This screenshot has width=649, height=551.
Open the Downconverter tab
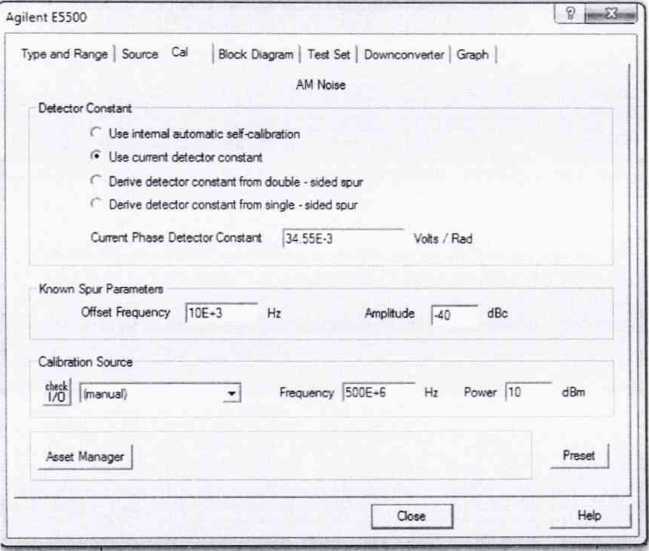click(404, 55)
